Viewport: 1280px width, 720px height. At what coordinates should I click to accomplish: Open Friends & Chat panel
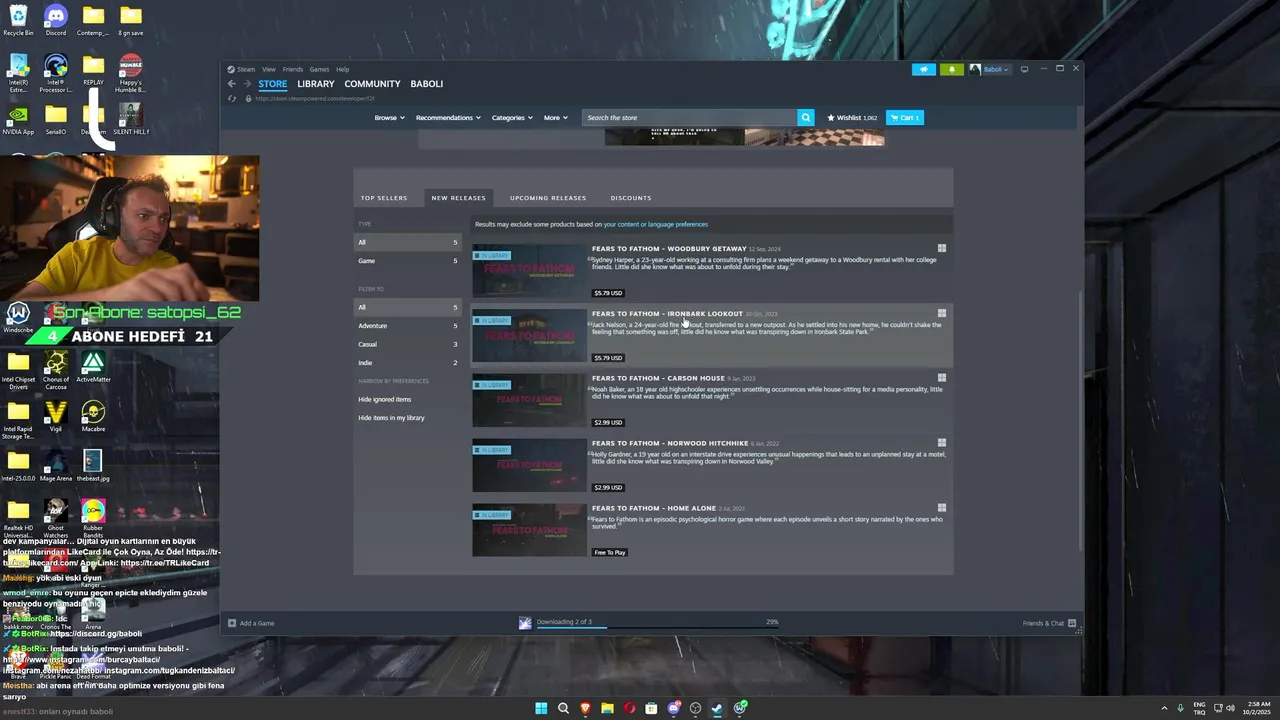pos(1049,623)
